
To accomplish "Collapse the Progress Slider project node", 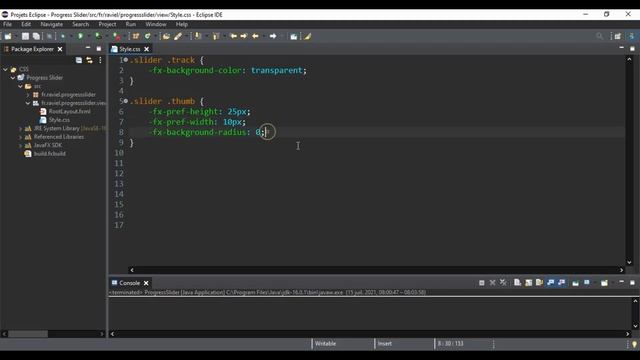I will [x=13, y=78].
